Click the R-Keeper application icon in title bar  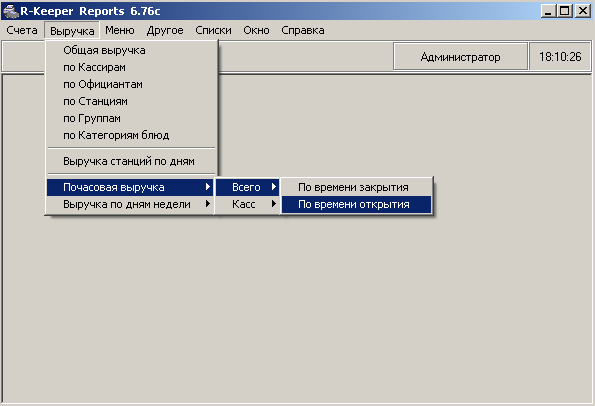[x=11, y=11]
